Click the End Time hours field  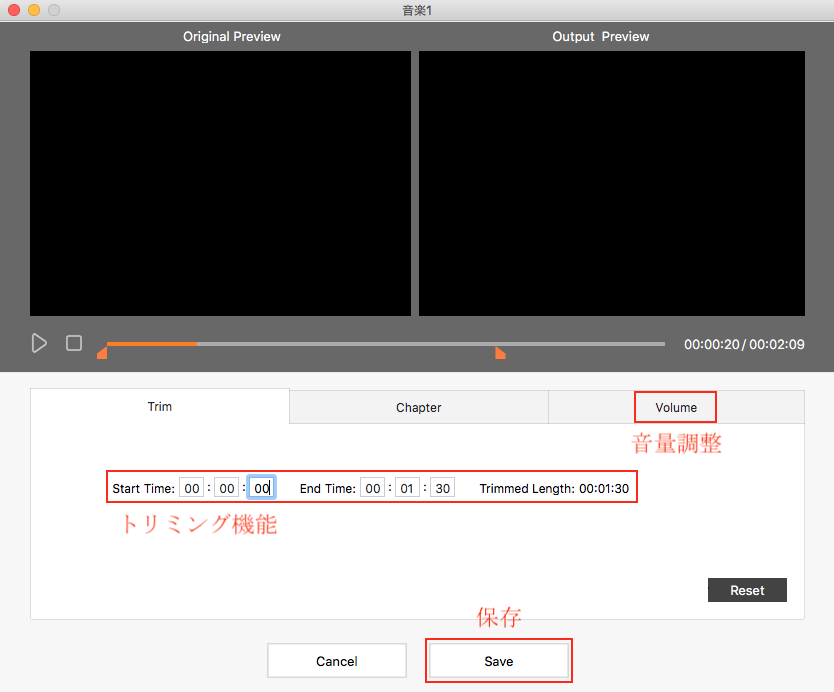click(372, 488)
